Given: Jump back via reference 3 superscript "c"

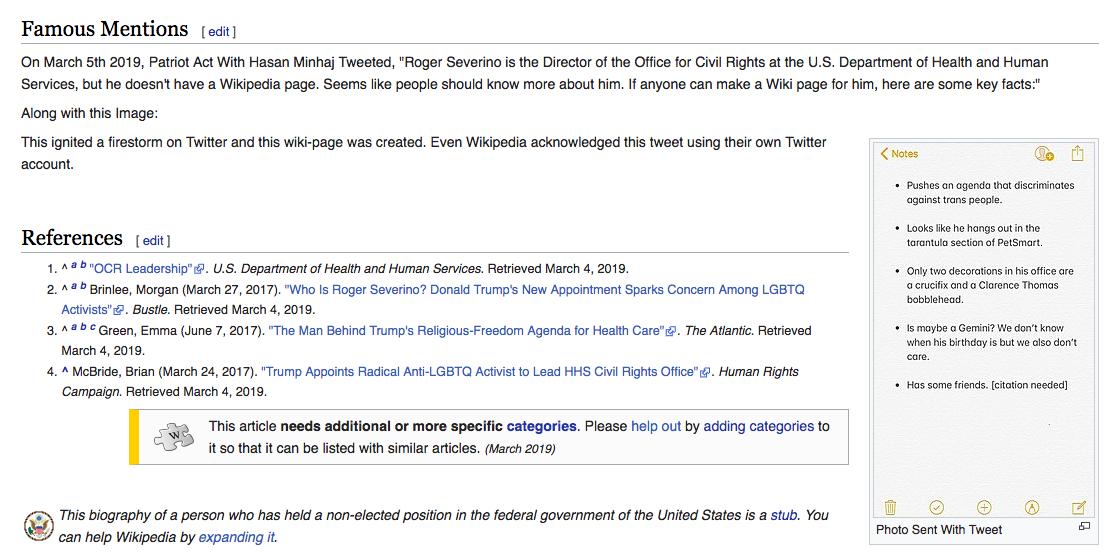Looking at the screenshot, I should 93,327.
